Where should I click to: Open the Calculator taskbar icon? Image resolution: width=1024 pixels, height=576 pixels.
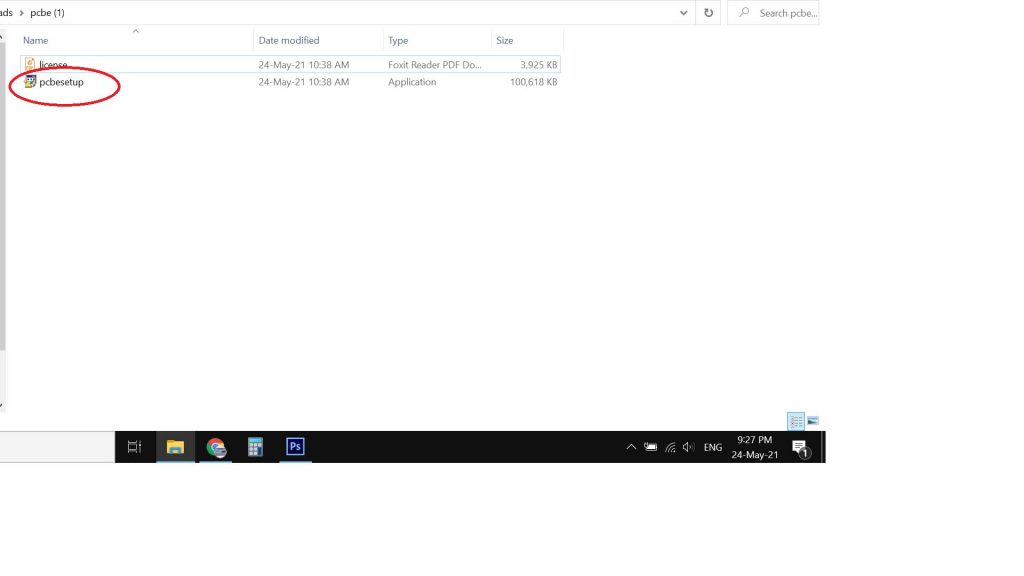pyautogui.click(x=255, y=447)
